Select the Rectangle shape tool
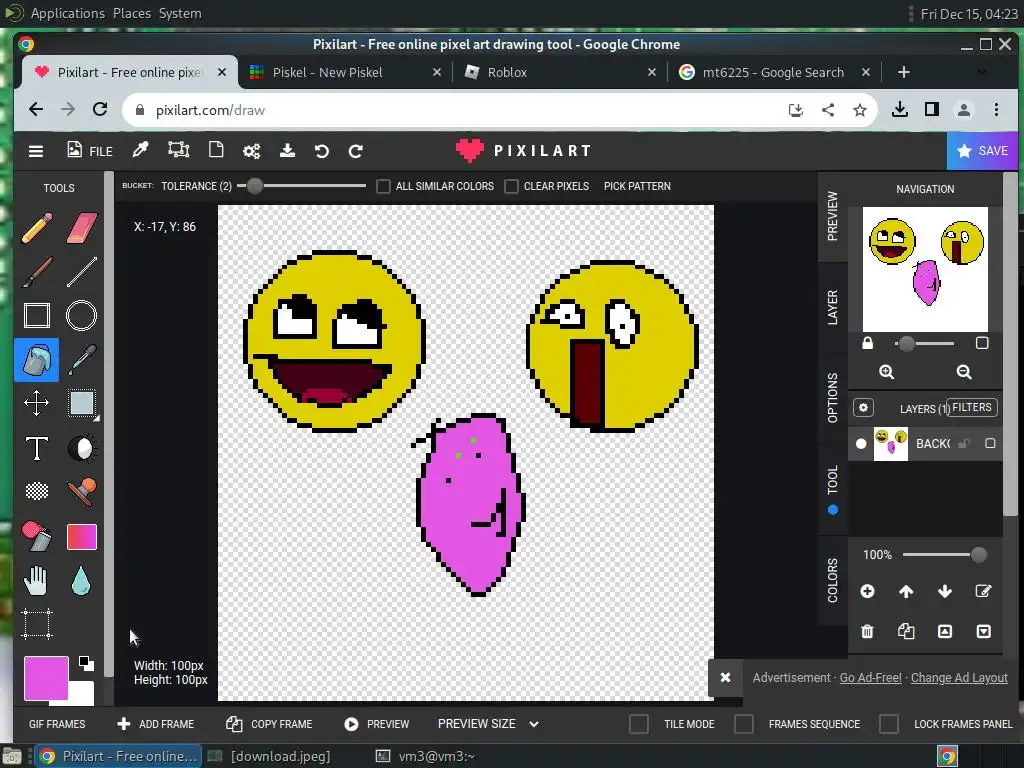Image resolution: width=1024 pixels, height=768 pixels. (37, 315)
